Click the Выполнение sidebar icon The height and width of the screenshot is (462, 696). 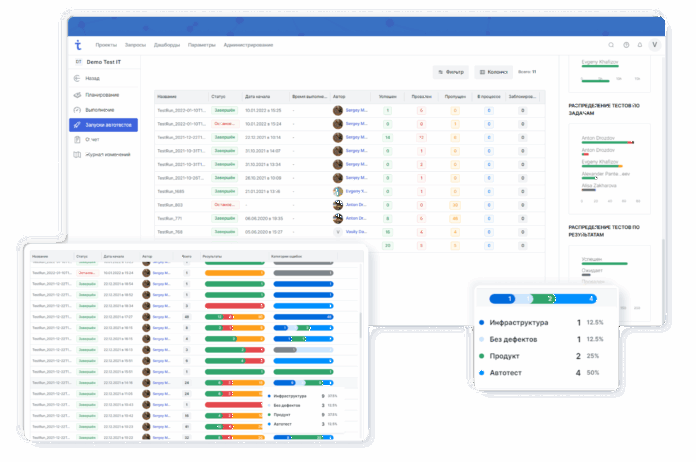76,109
